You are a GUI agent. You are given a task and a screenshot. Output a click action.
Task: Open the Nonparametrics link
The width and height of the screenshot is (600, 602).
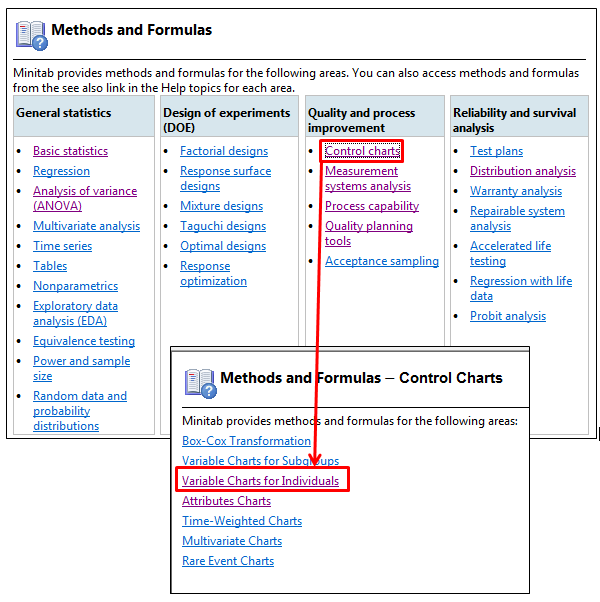point(75,286)
